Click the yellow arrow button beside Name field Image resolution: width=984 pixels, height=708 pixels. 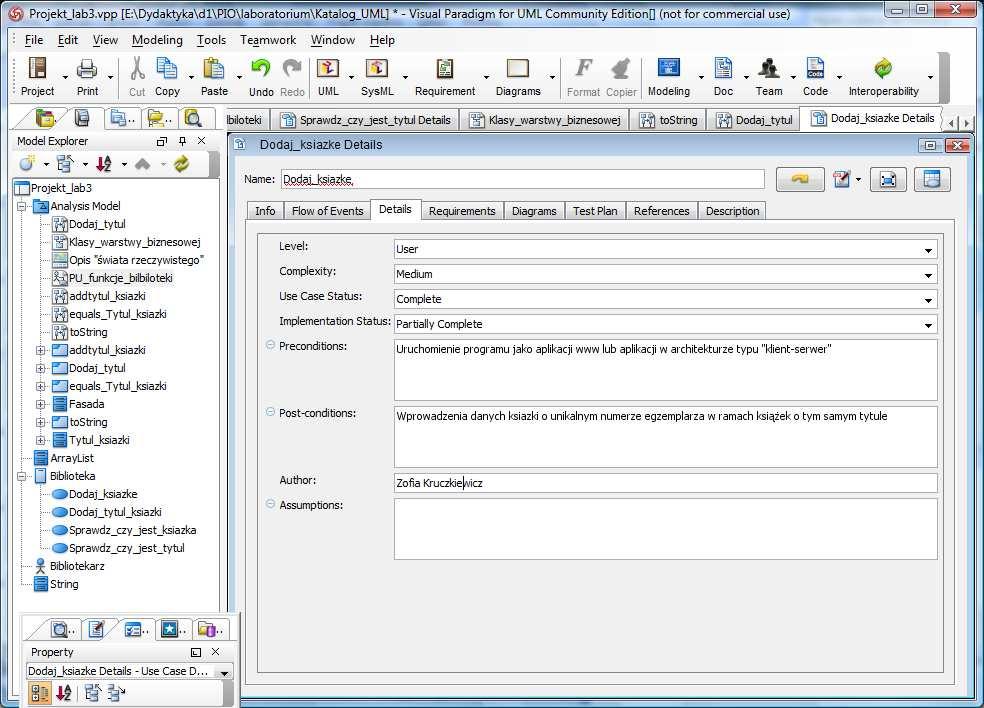click(800, 180)
